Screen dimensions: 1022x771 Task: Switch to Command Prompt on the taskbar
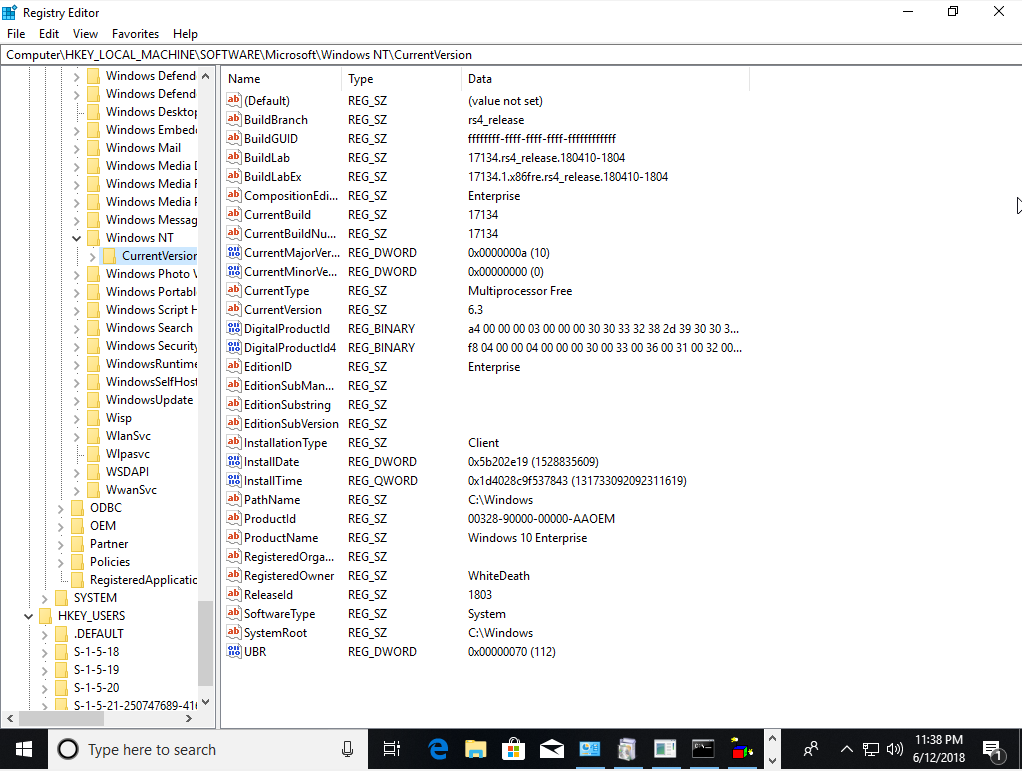tap(703, 749)
